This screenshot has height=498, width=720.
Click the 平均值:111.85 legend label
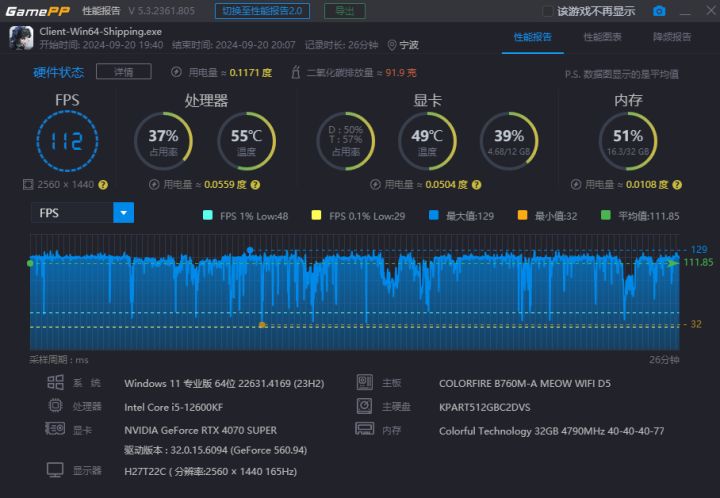[648, 216]
